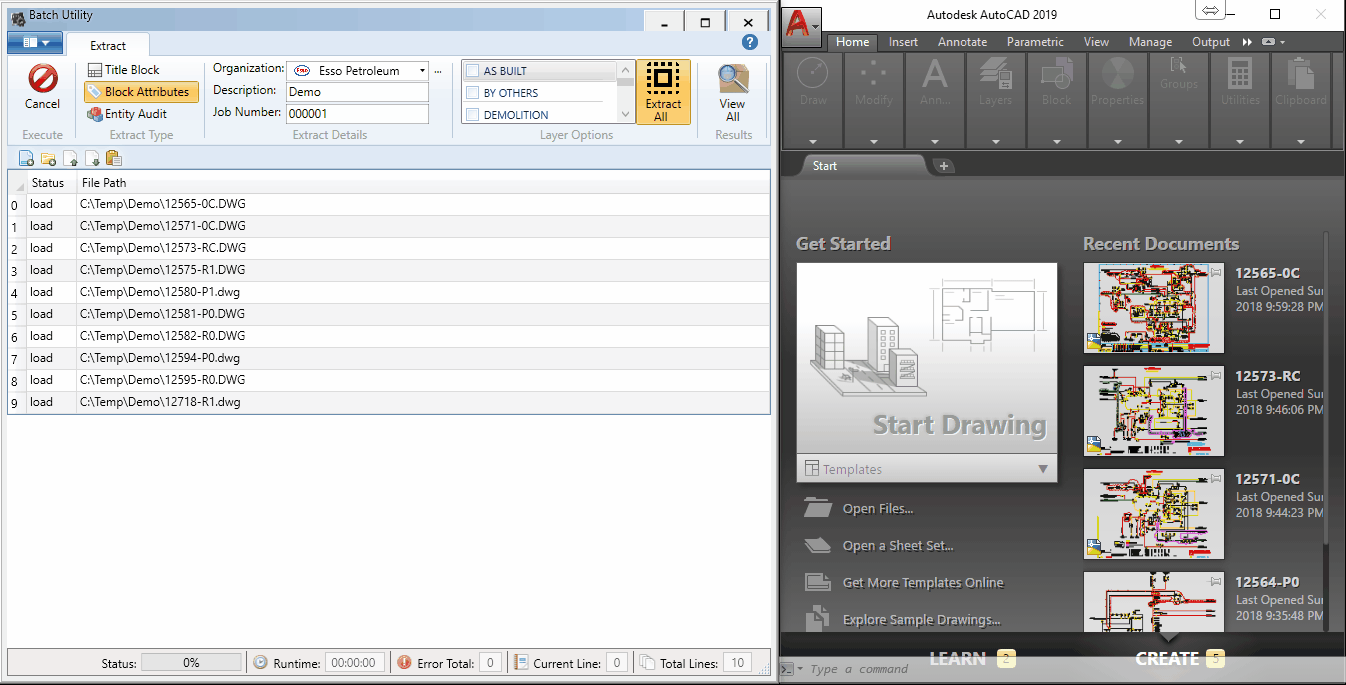The image size is (1346, 685).
Task: Click the Properties panel icon in AutoCAD
Action: coord(1118,73)
